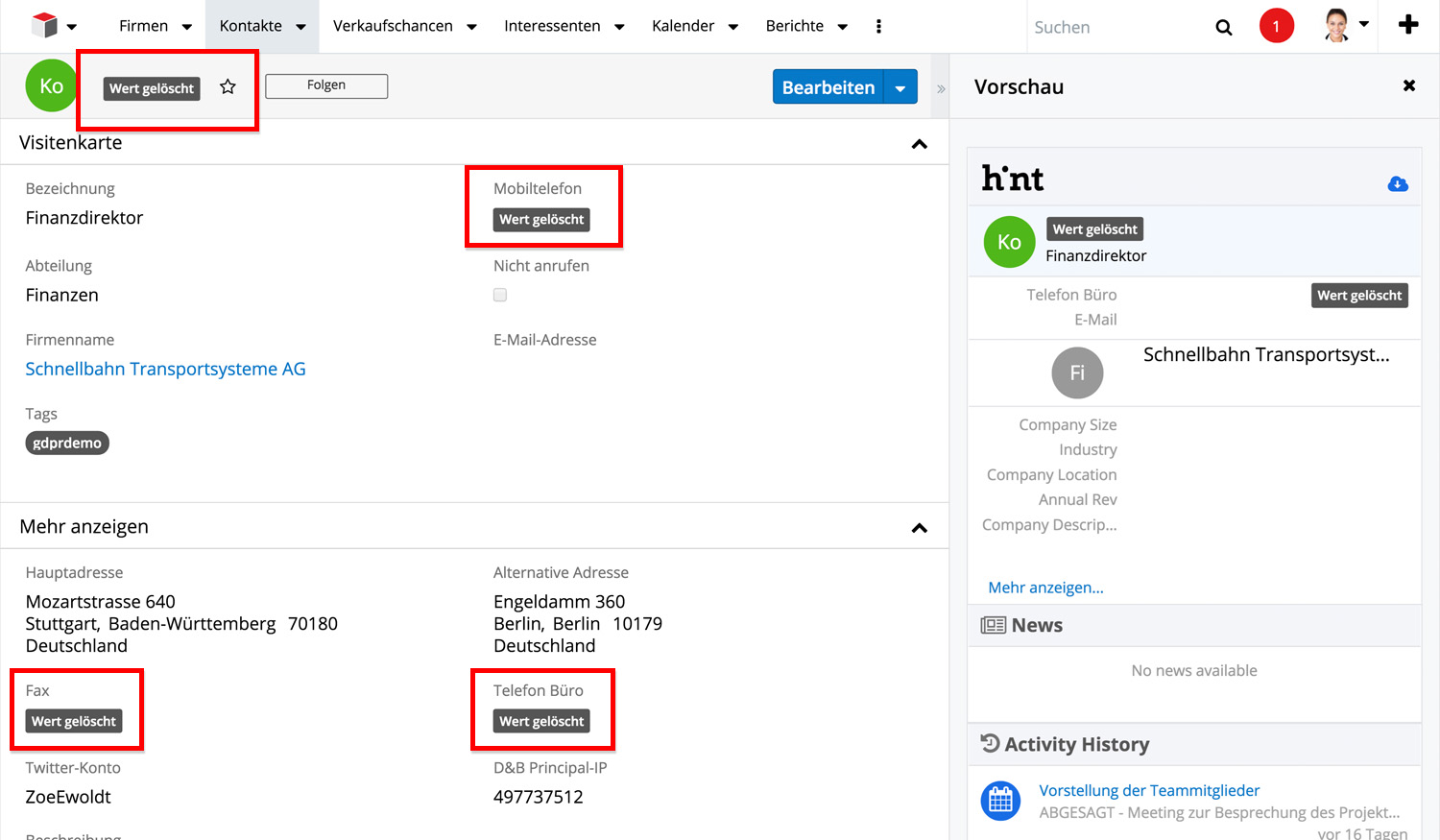Click the Folgen button
Image resolution: width=1440 pixels, height=840 pixels.
click(326, 85)
